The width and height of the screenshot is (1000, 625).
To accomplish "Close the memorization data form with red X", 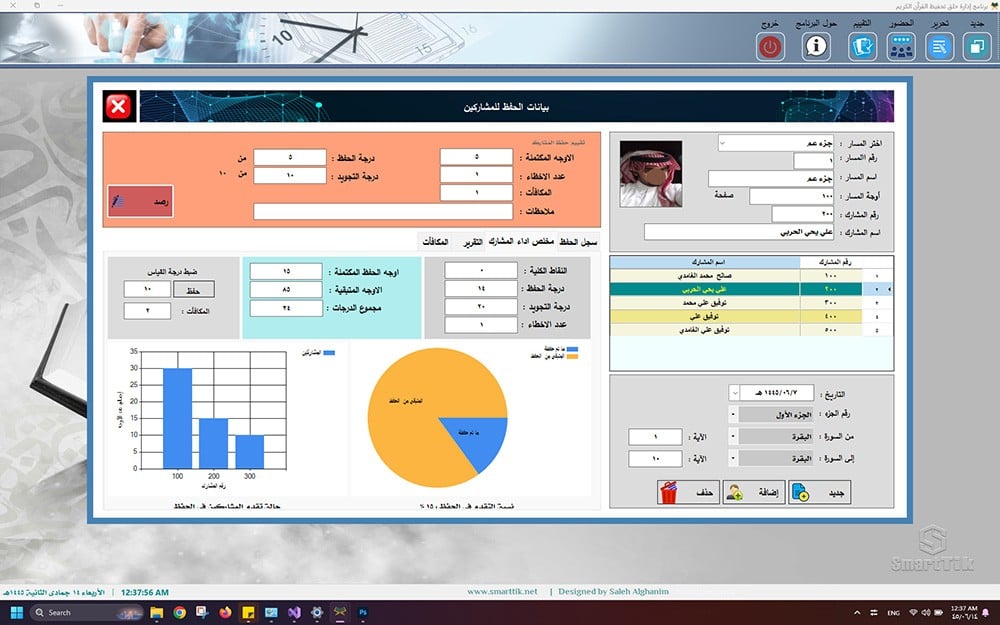I will [118, 106].
